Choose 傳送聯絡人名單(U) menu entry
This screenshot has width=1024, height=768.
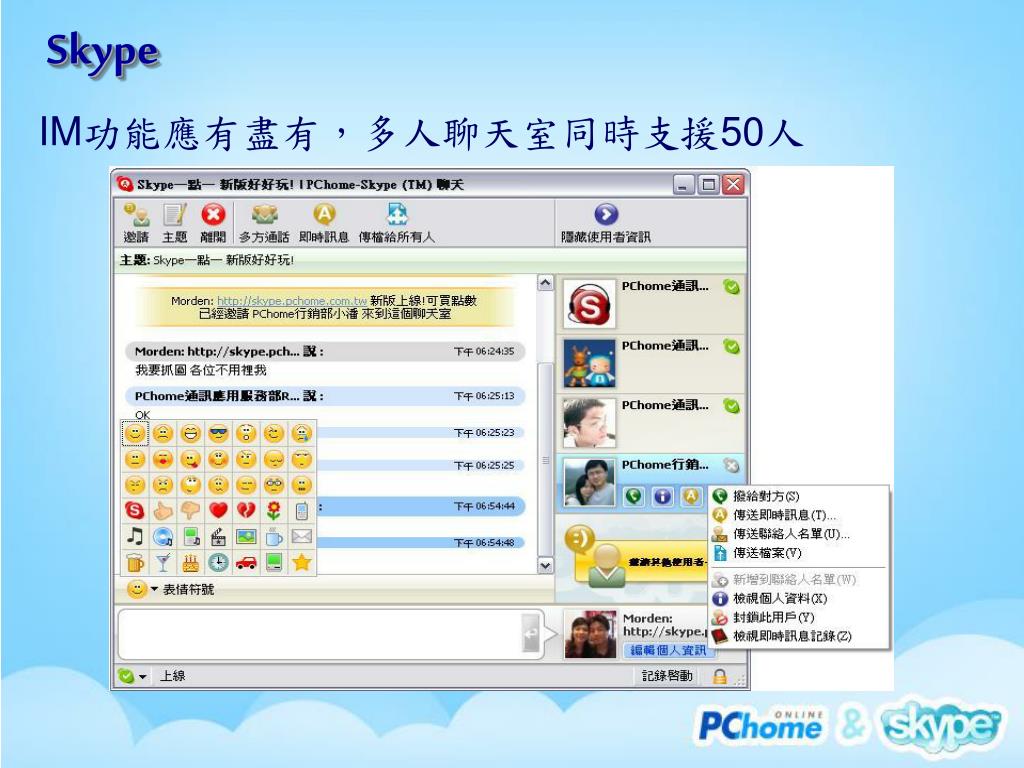point(798,534)
